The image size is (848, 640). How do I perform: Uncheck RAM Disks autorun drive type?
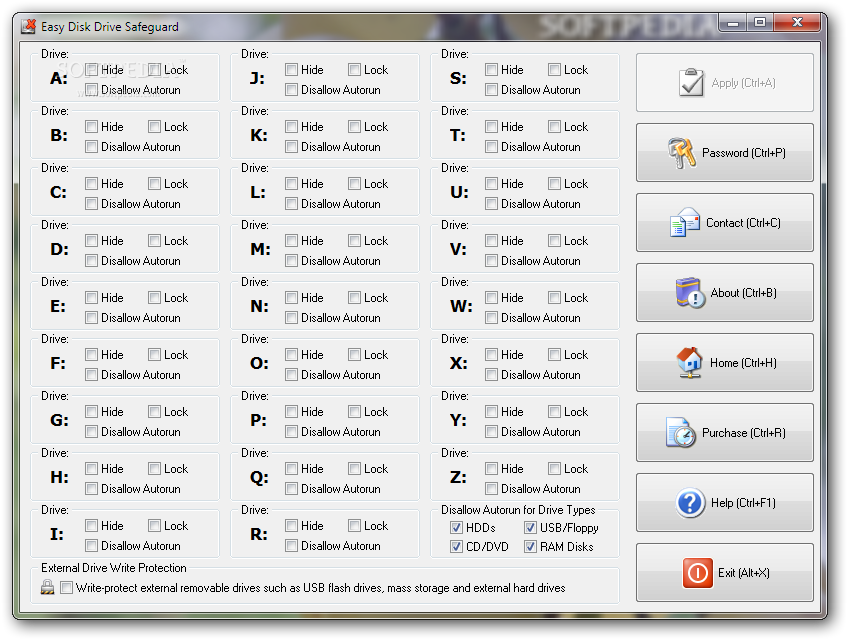click(x=530, y=546)
